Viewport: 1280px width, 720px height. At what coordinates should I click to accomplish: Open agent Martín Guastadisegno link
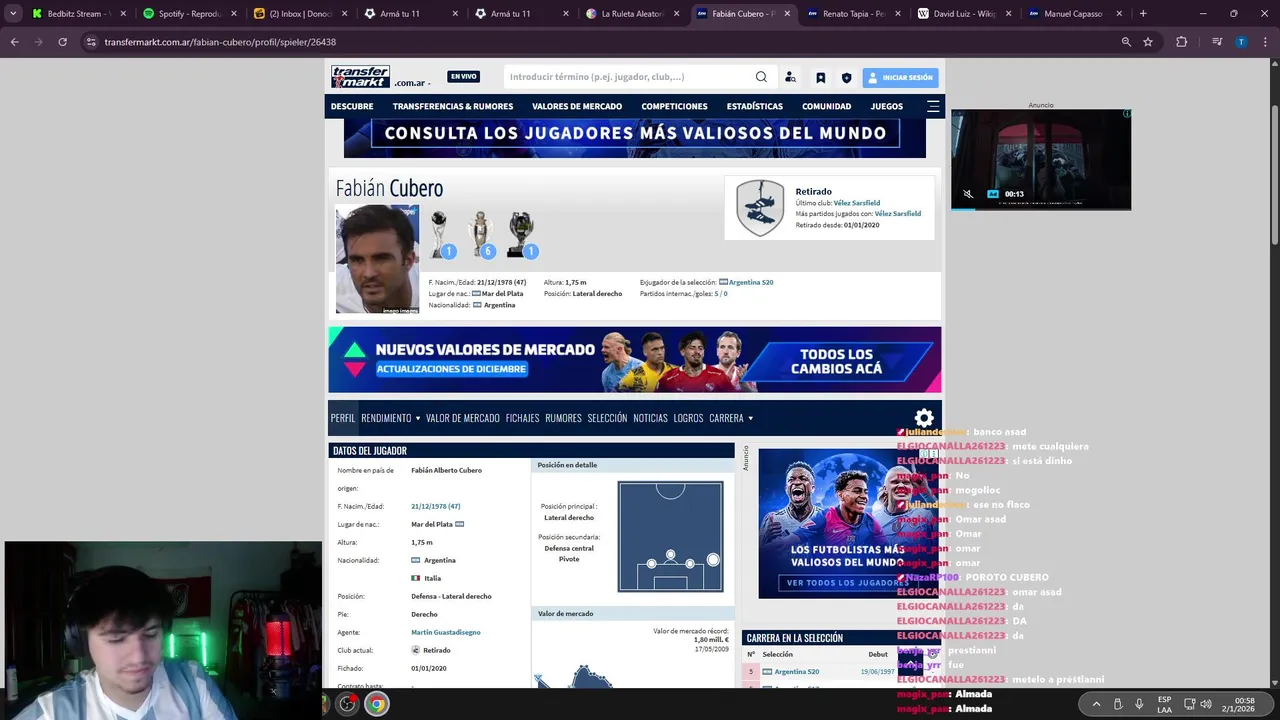446,632
